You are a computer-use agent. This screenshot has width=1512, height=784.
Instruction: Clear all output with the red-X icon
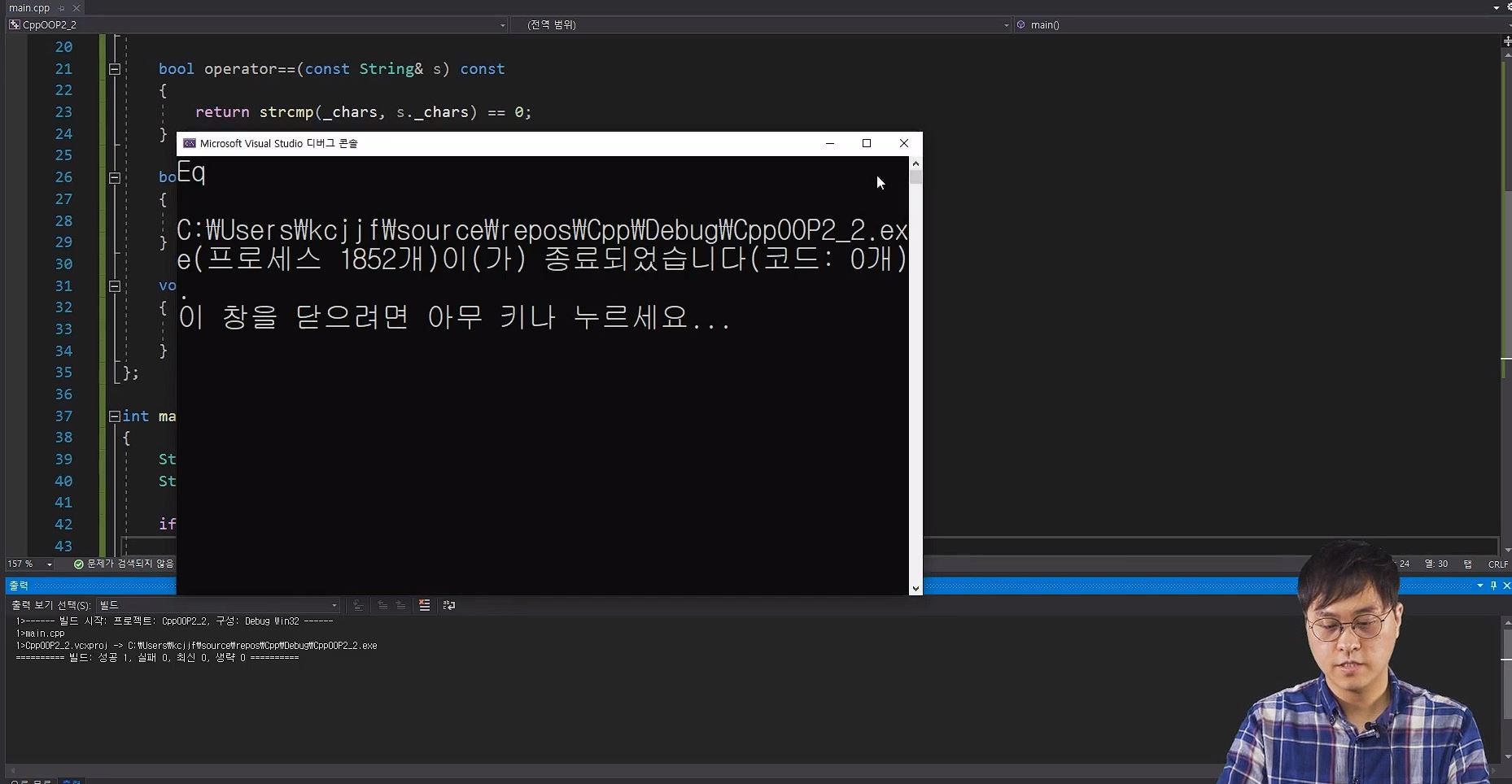(x=424, y=605)
